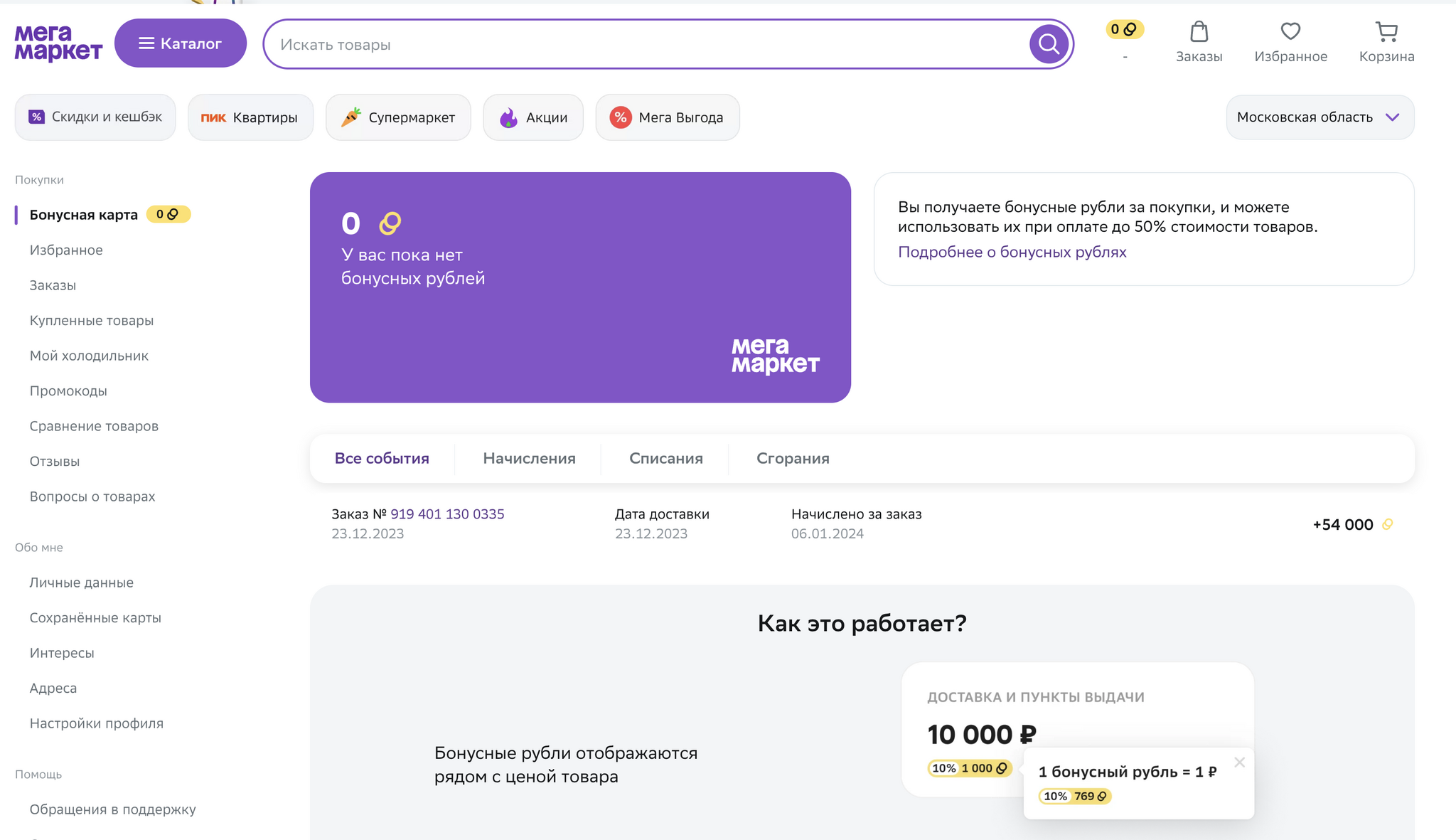Image resolution: width=1456 pixels, height=840 pixels.
Task: Click the Акции flame icon
Action: [508, 117]
